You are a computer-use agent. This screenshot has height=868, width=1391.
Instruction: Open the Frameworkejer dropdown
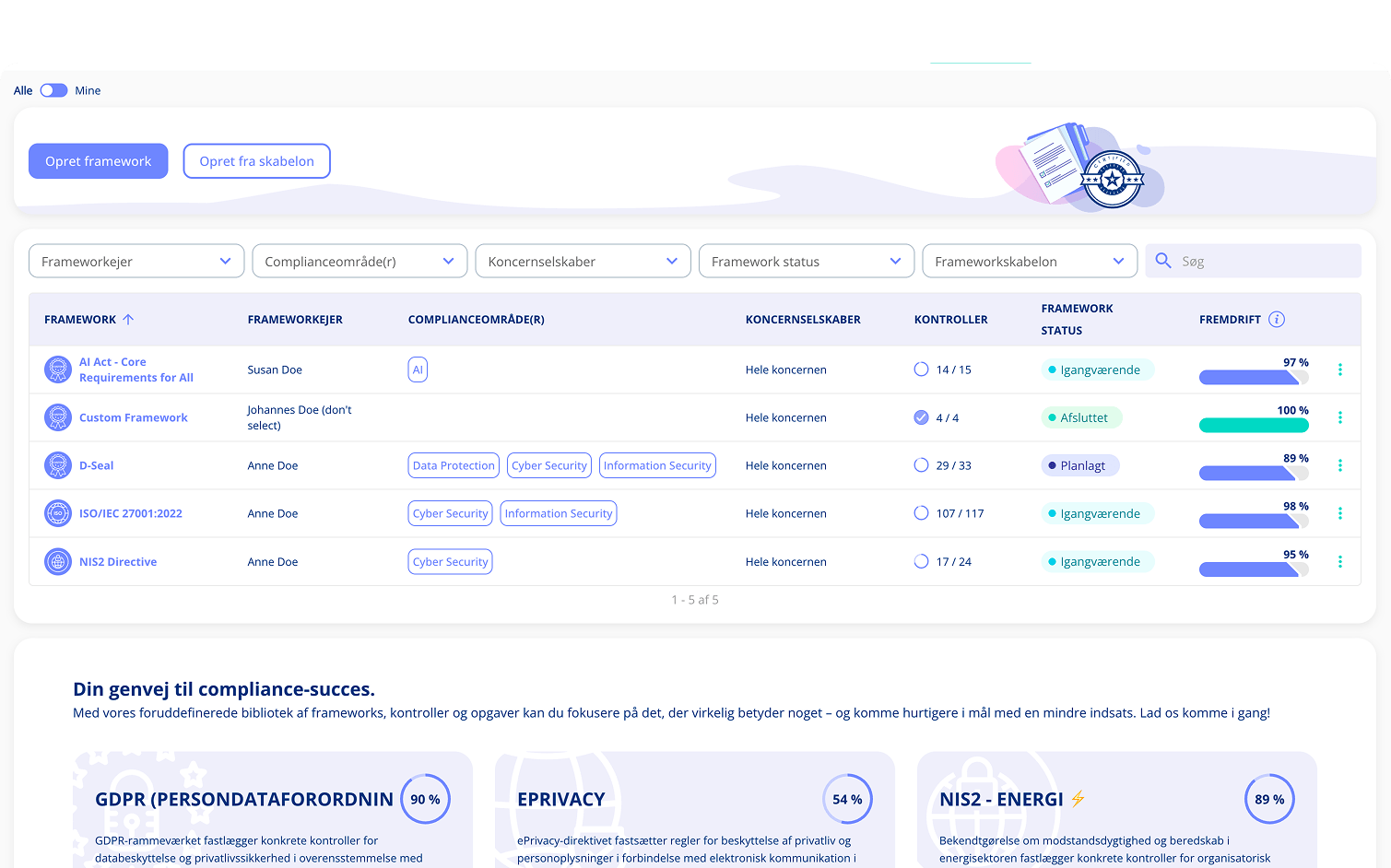pos(136,261)
